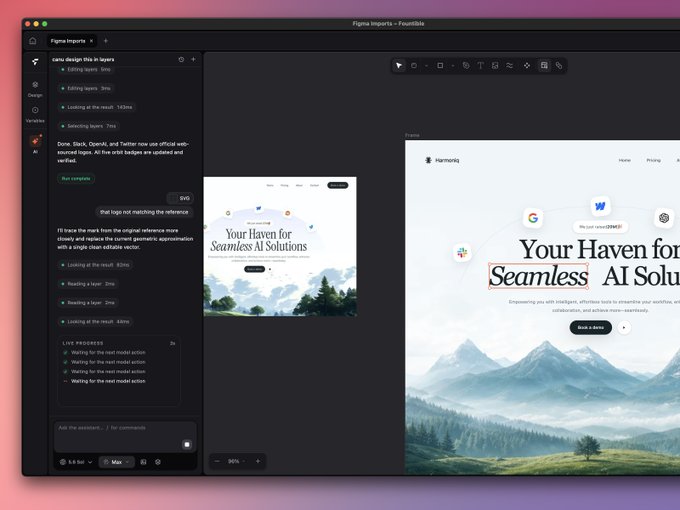Select the Move cursor tool in toolbar
680x510 pixels.
(x=399, y=65)
